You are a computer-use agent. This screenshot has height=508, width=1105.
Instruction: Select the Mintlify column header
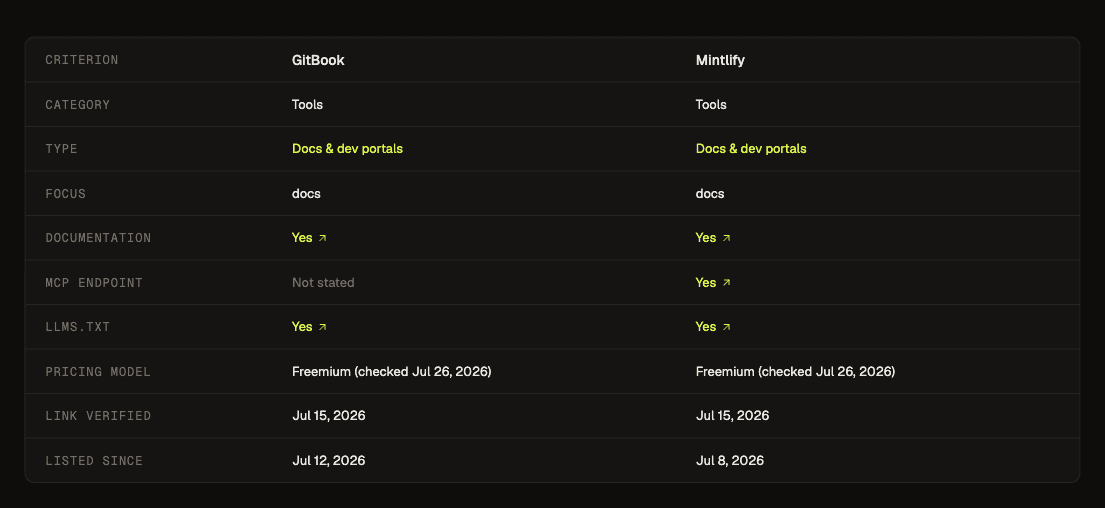pos(720,60)
